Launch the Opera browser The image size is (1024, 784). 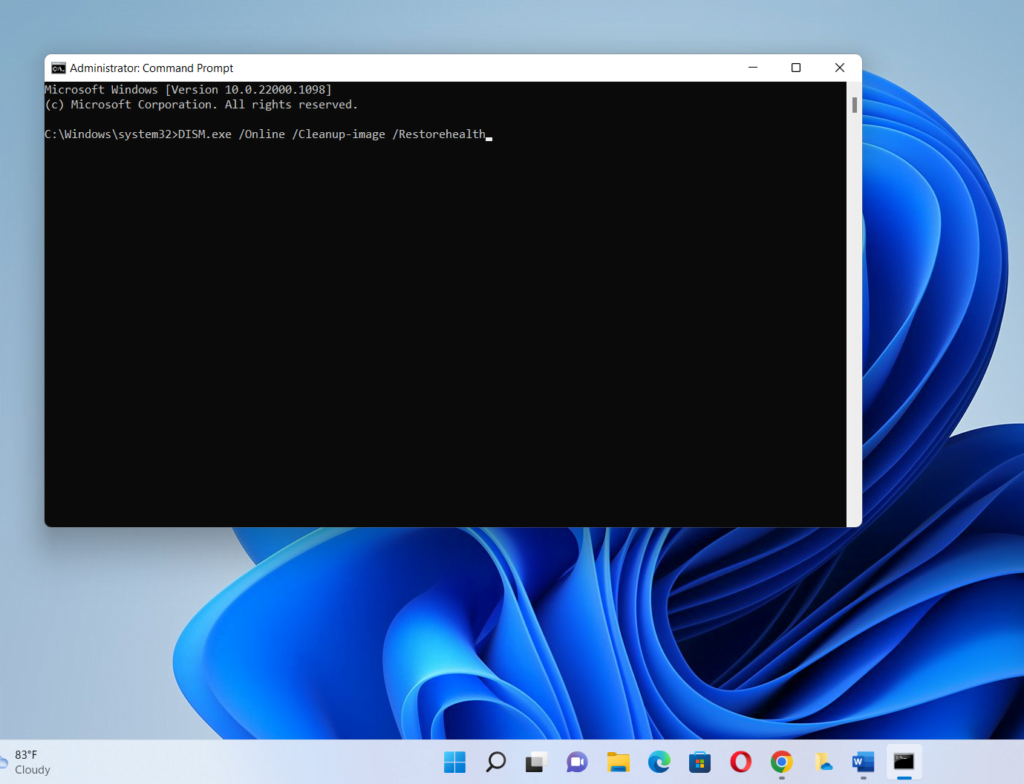tap(741, 762)
